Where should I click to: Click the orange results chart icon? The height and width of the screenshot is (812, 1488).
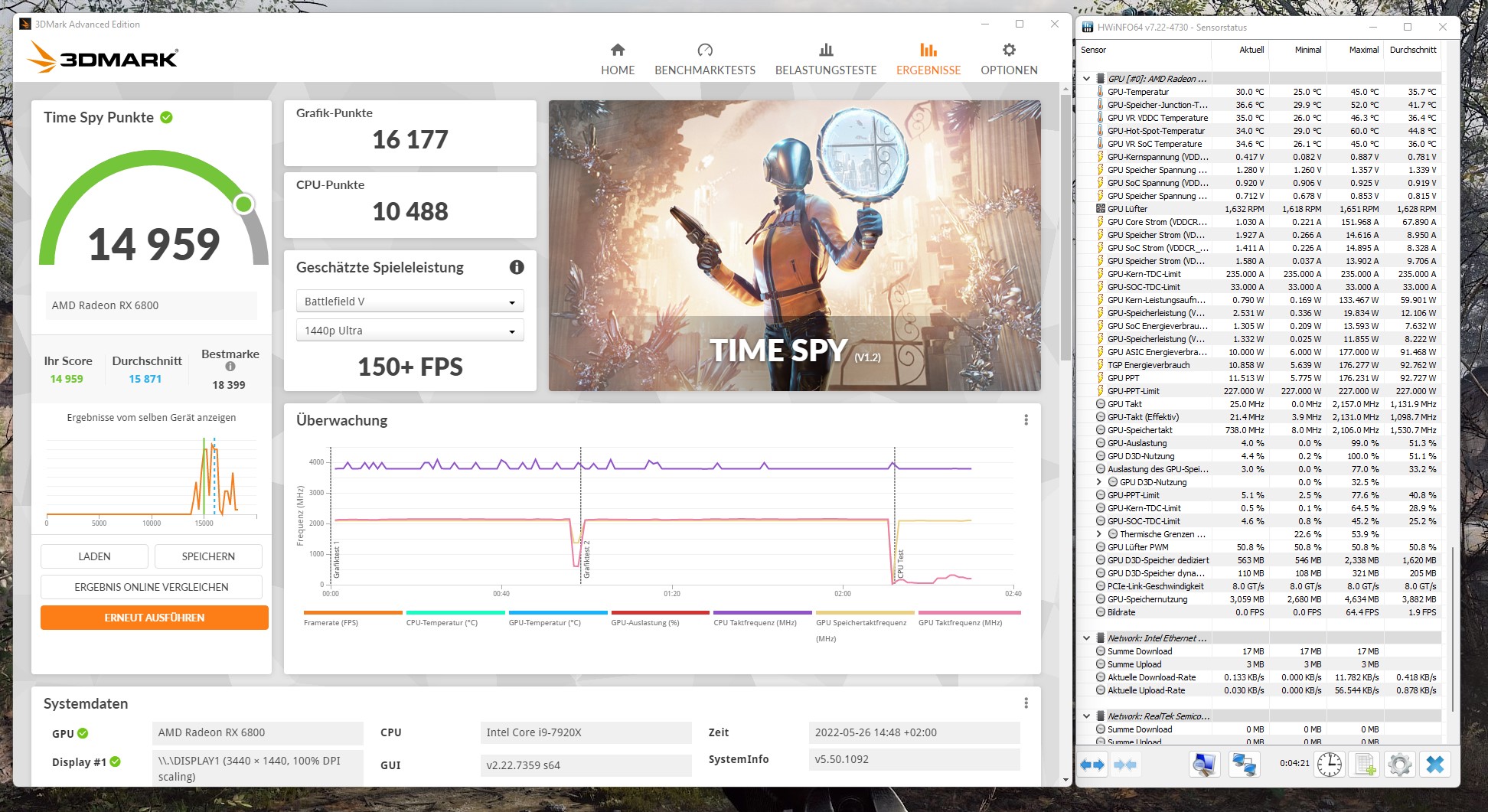point(928,50)
